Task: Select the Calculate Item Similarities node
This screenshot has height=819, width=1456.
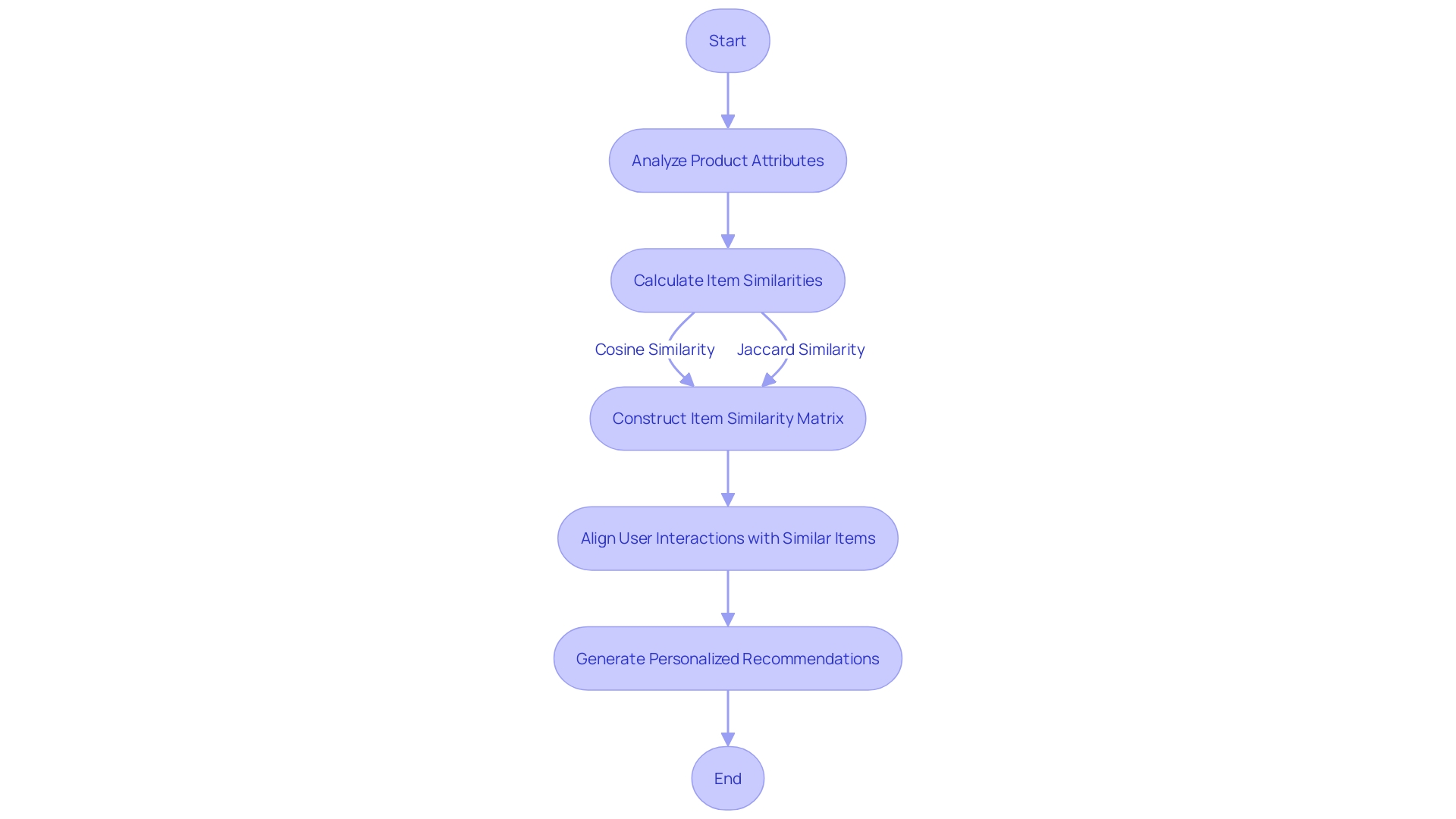Action: [727, 280]
